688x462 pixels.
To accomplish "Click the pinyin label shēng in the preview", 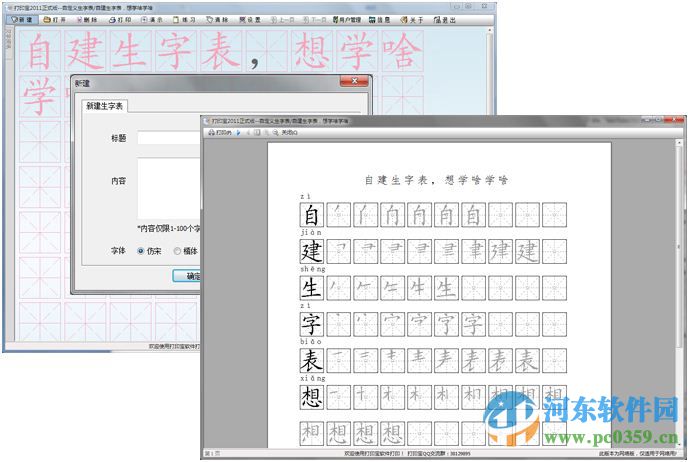I will click(x=313, y=269).
